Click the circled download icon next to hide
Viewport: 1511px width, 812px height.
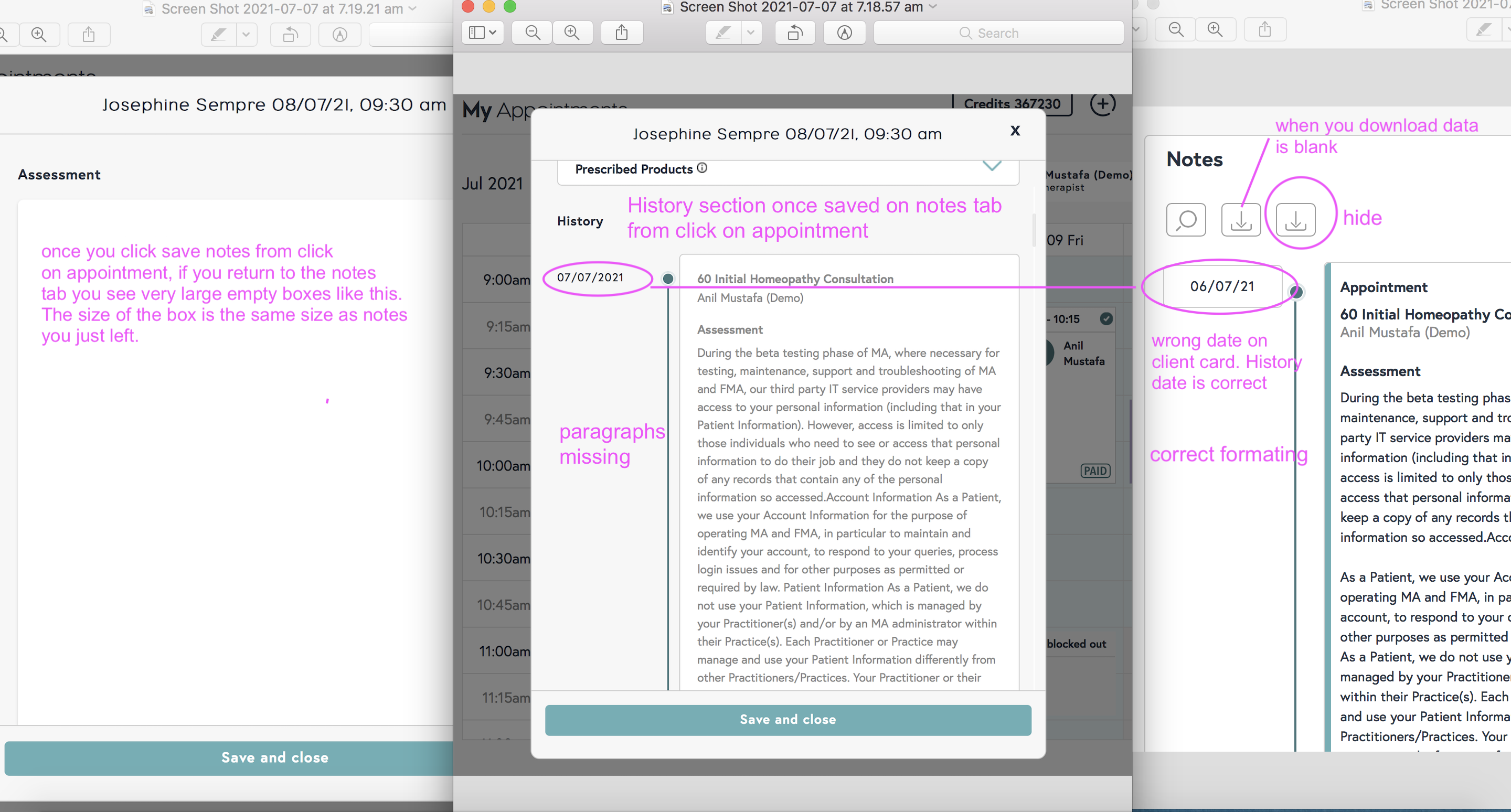point(1295,220)
